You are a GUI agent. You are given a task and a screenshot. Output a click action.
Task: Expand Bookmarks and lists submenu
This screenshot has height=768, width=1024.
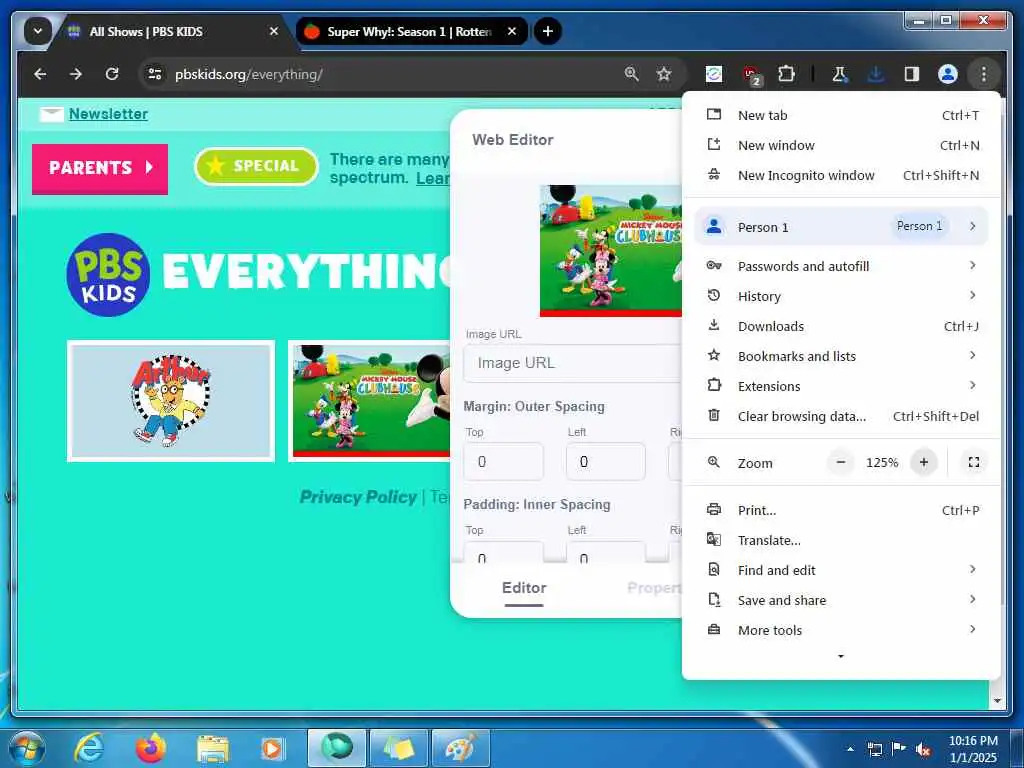(841, 356)
